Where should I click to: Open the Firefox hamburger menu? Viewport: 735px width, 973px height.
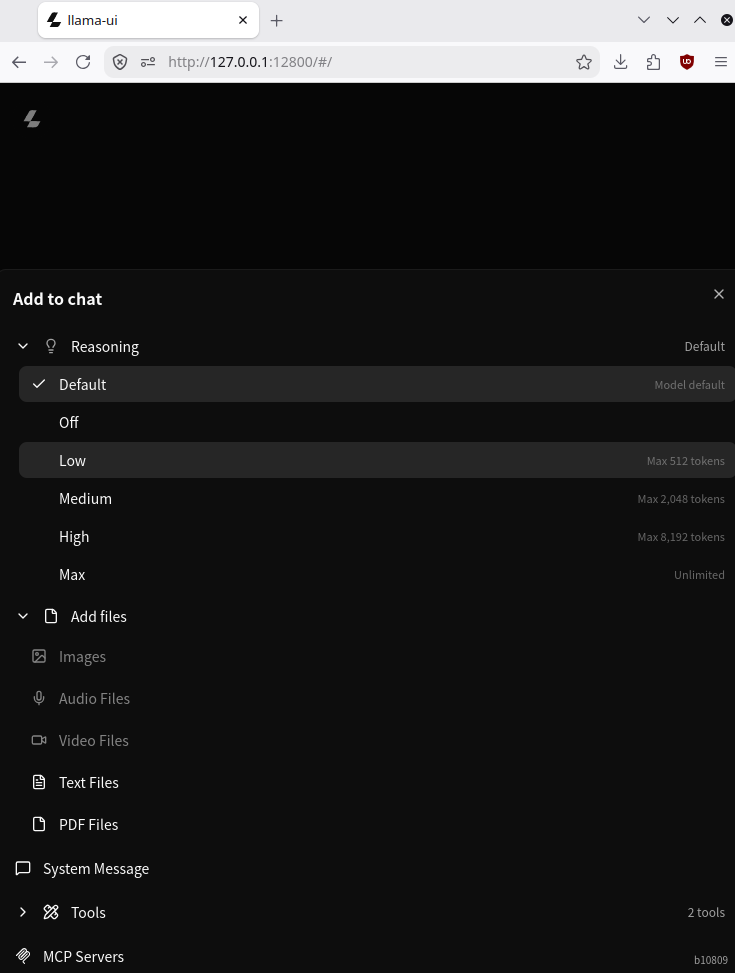pyautogui.click(x=721, y=61)
